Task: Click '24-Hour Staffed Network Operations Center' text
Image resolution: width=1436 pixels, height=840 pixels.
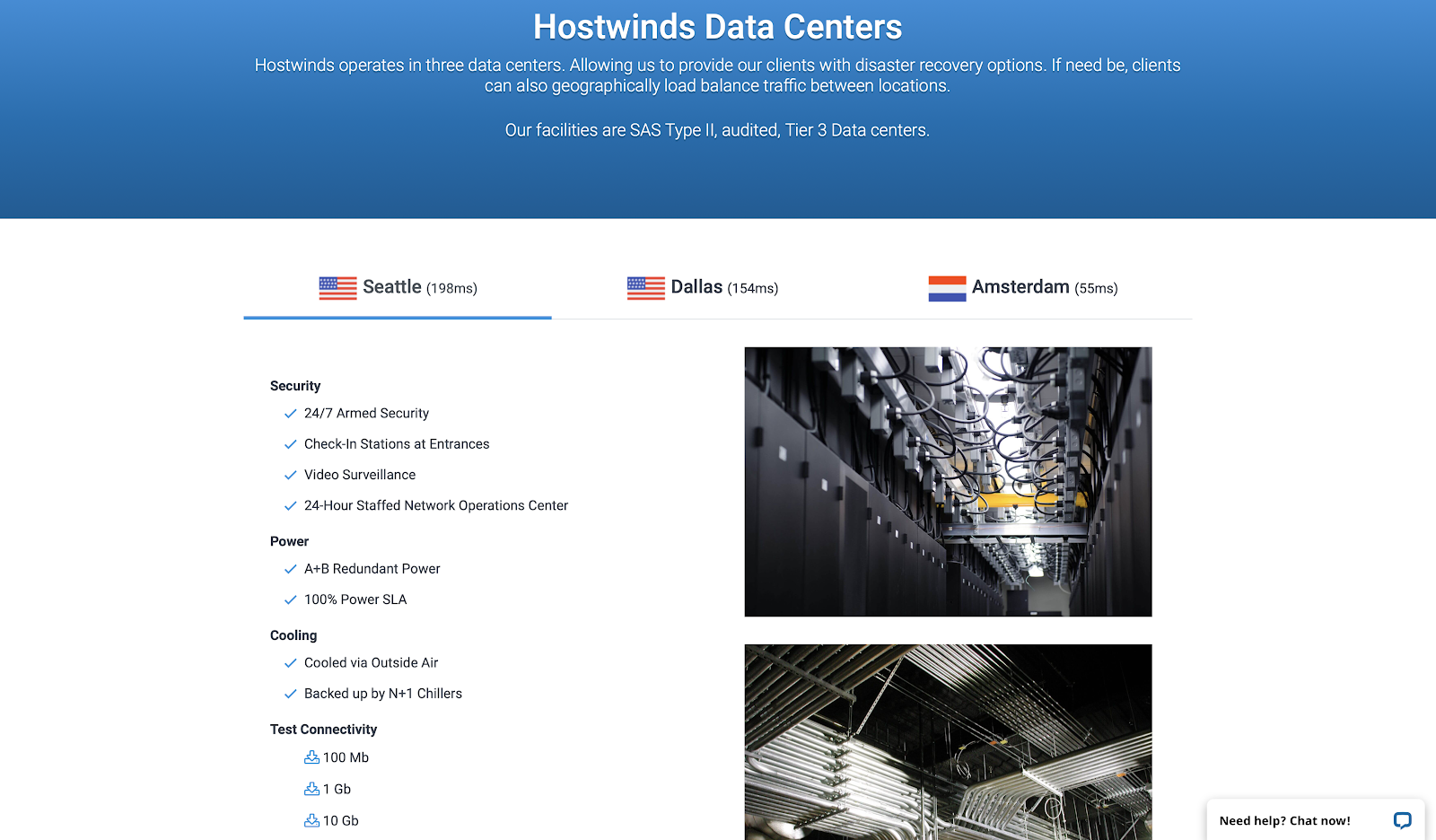Action: point(436,505)
